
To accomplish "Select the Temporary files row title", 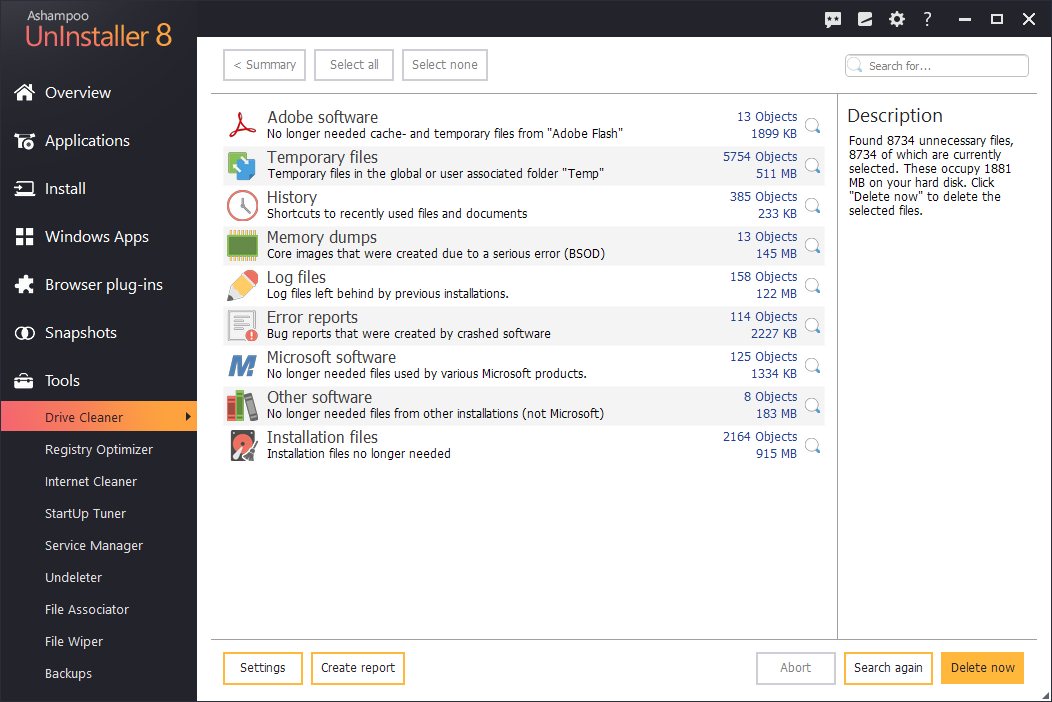I will point(322,157).
